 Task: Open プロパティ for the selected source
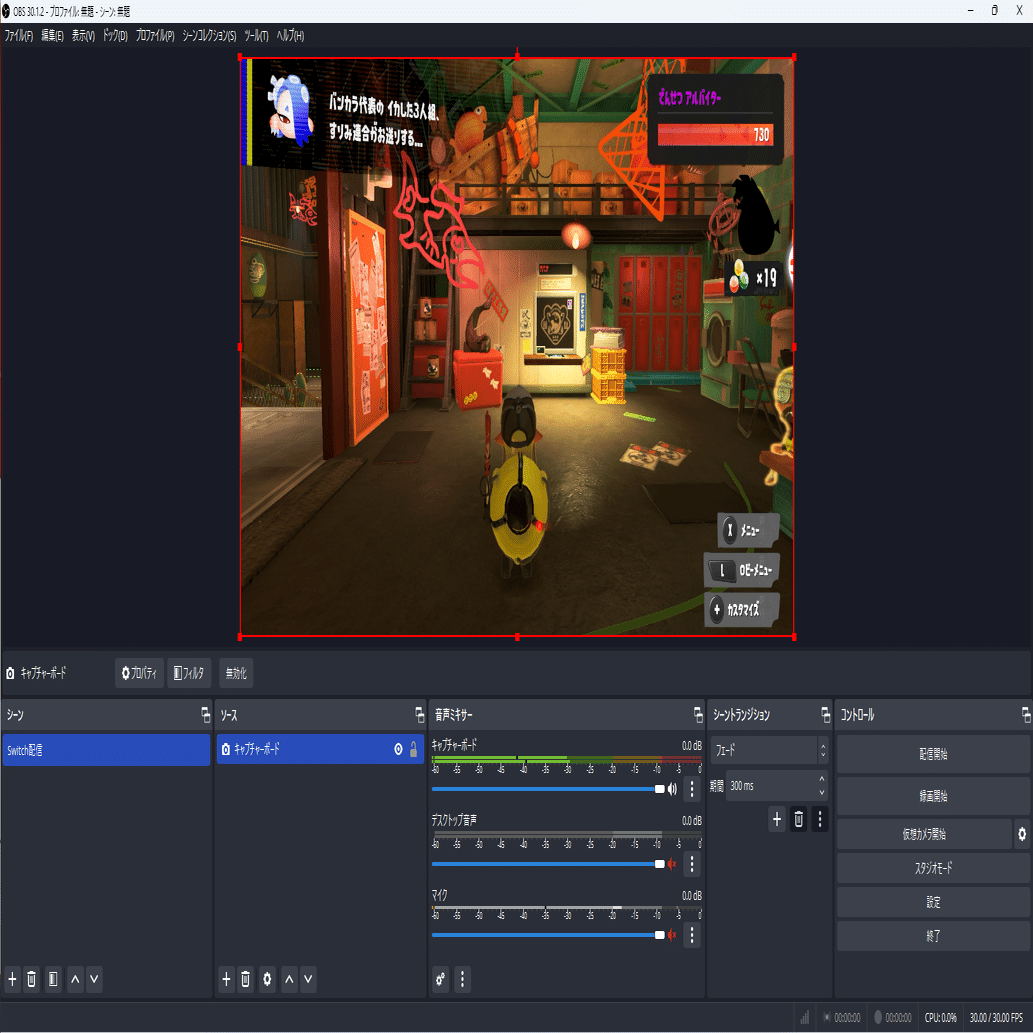pyautogui.click(x=139, y=673)
